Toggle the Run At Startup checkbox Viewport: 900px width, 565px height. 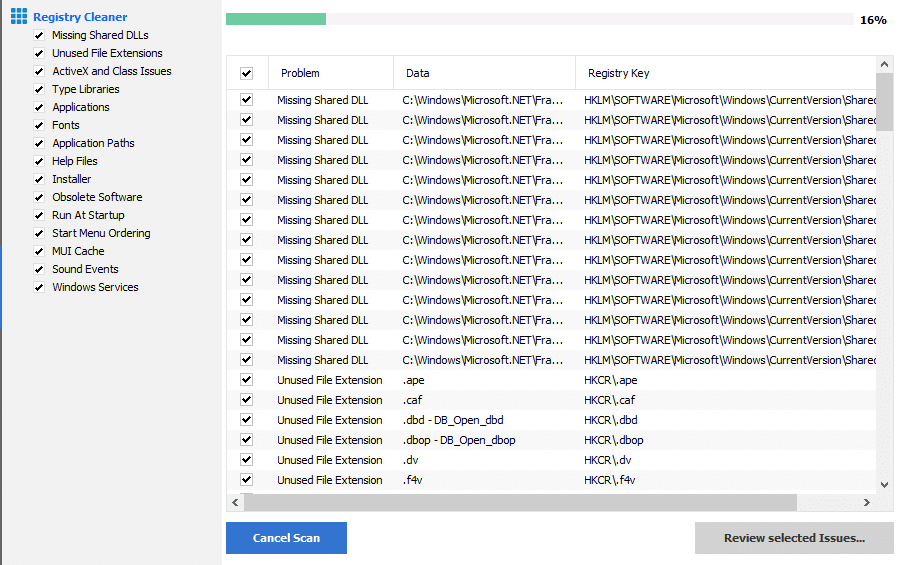tap(39, 215)
